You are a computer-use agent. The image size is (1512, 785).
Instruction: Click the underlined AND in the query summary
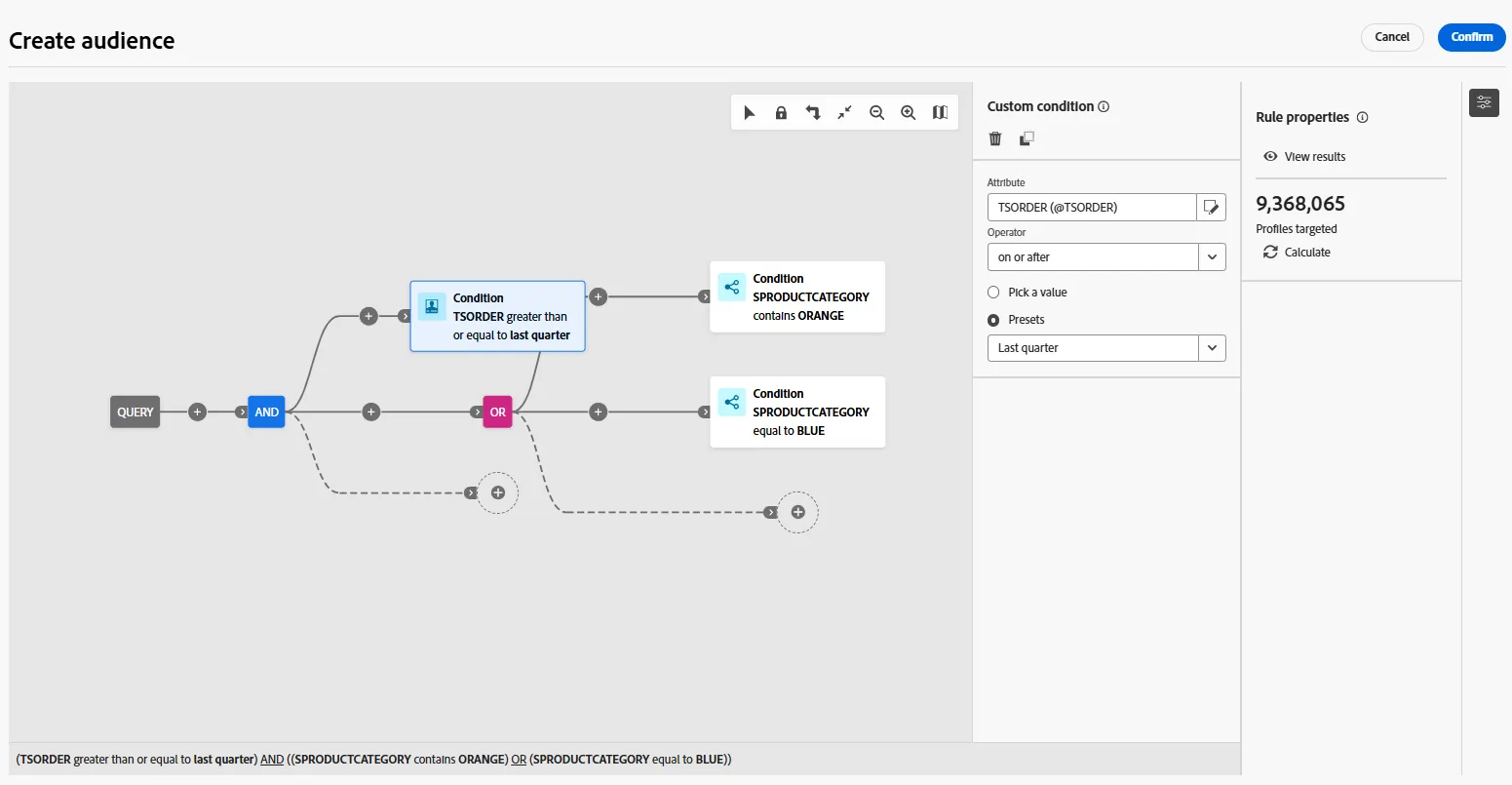tap(272, 760)
